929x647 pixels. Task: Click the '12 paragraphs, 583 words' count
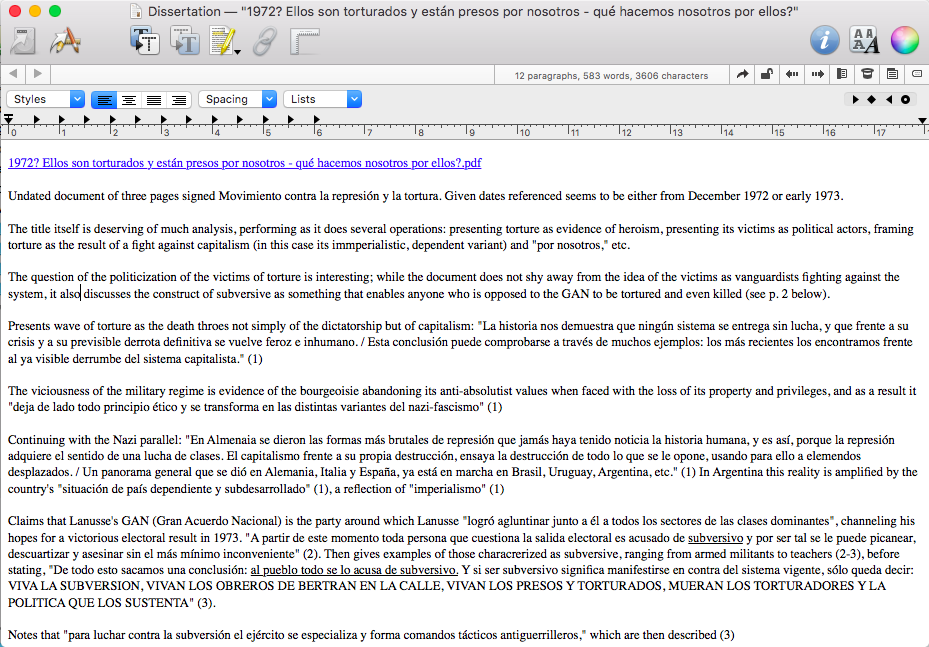pos(611,76)
